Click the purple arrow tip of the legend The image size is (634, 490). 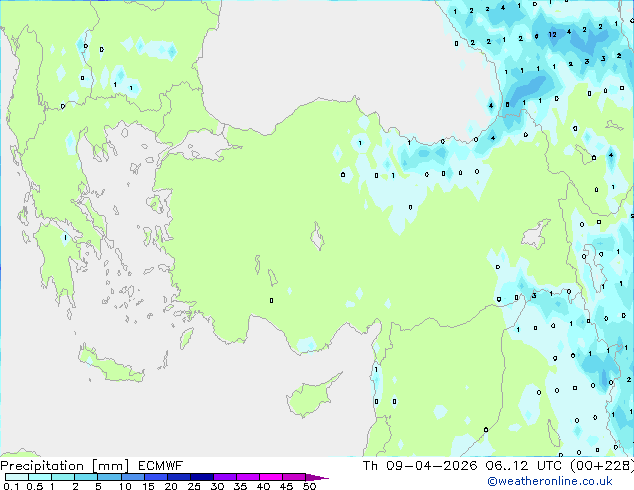pos(317,477)
